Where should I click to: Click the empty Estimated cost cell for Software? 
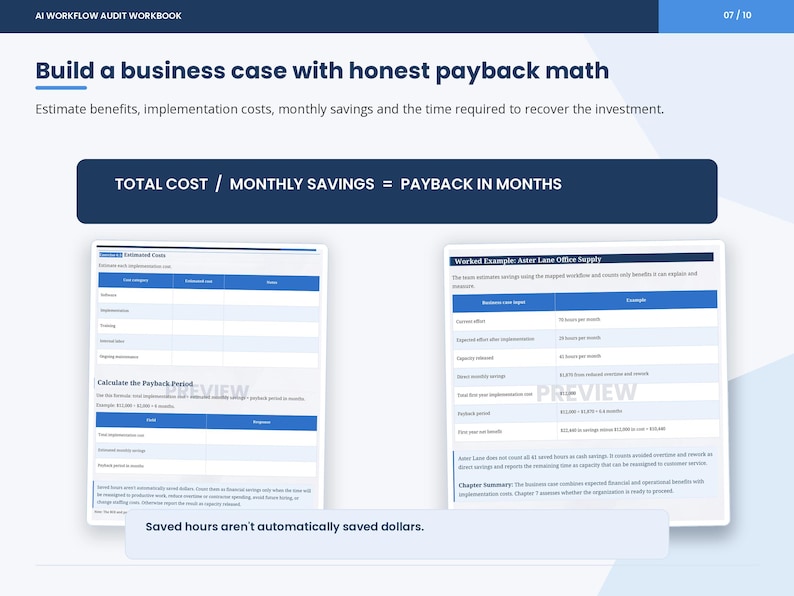[198, 297]
